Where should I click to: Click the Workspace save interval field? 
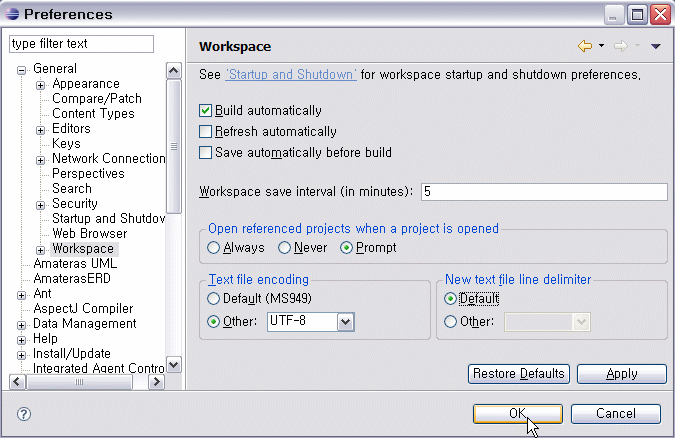(543, 191)
